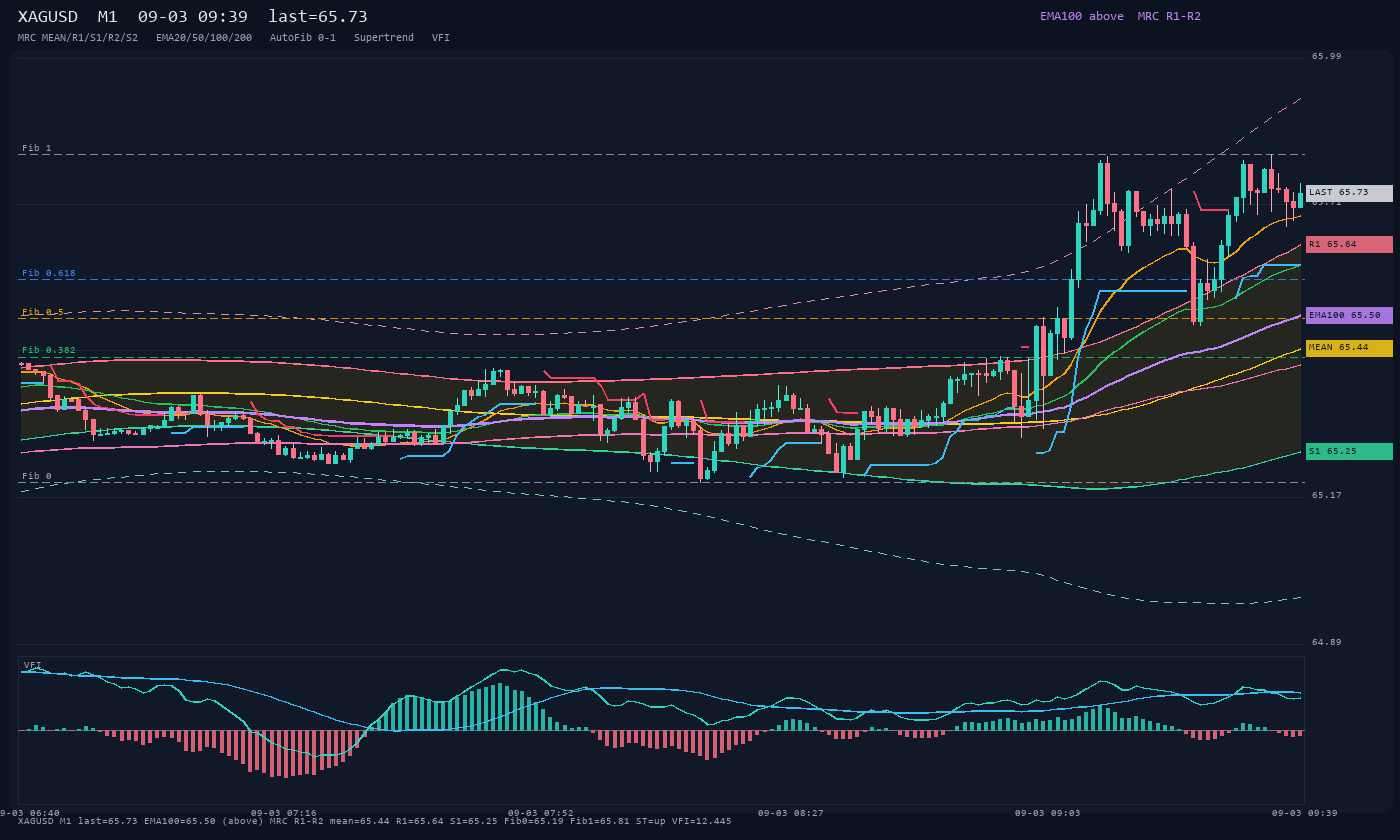
Task: Click the M1 timeframe in the title
Action: (x=108, y=17)
